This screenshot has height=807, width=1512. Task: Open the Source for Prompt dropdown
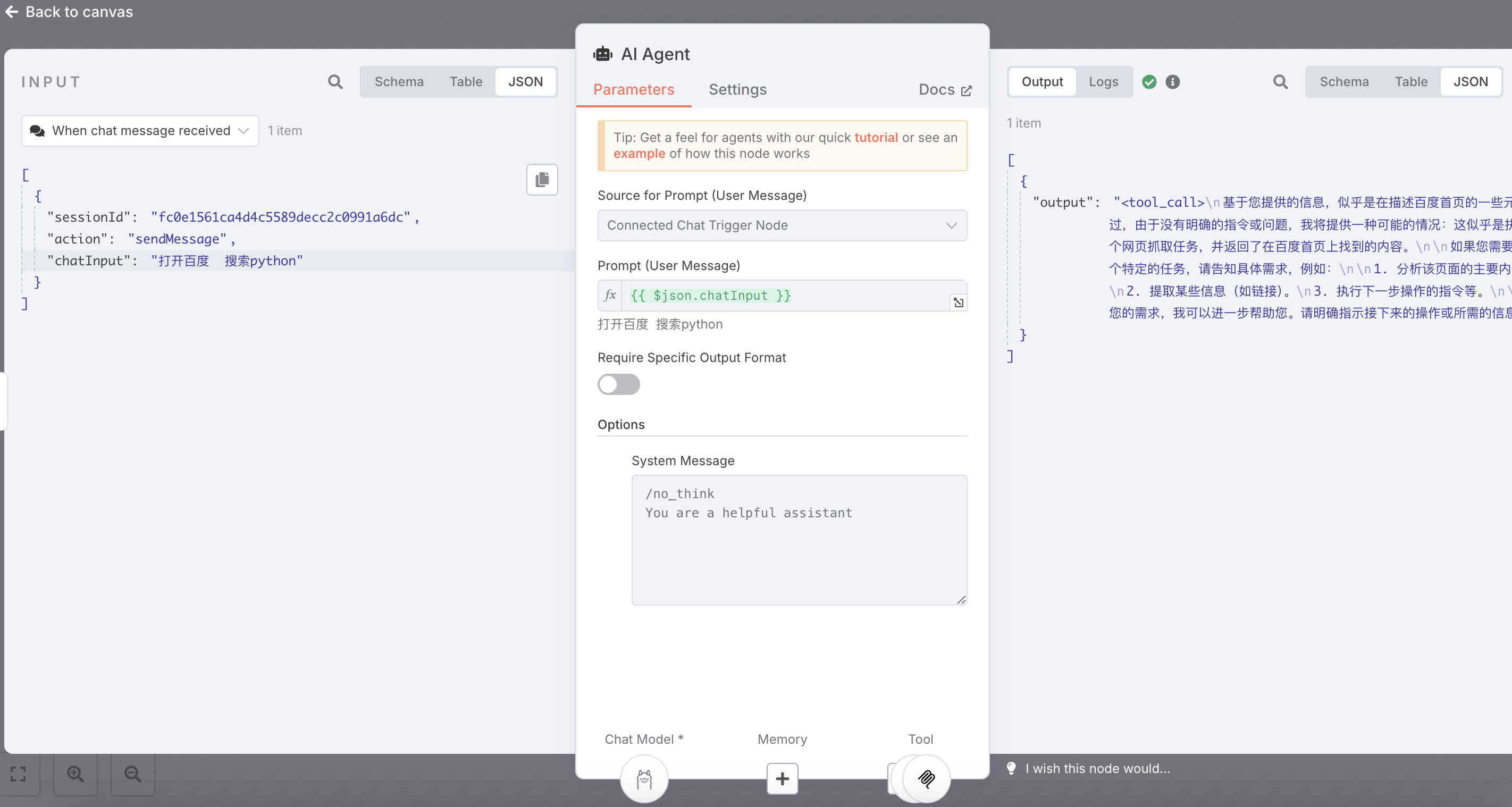point(782,225)
